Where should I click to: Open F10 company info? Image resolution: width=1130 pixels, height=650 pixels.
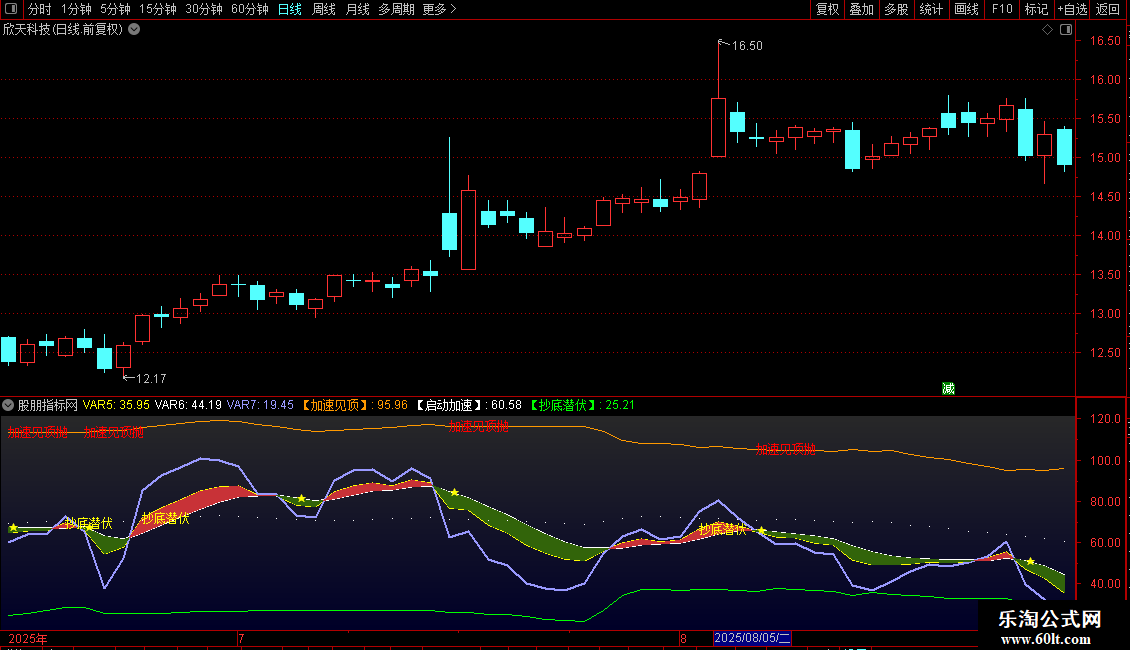point(1001,9)
